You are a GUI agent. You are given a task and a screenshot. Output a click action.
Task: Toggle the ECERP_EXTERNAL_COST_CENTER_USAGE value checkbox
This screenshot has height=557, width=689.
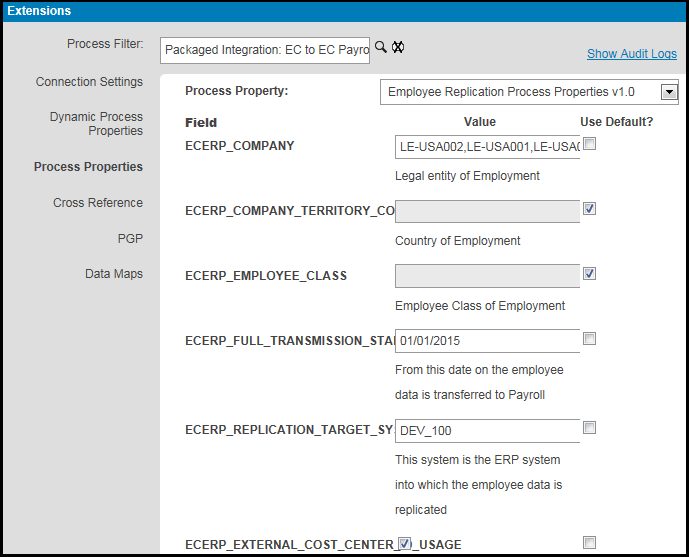pyautogui.click(x=404, y=544)
